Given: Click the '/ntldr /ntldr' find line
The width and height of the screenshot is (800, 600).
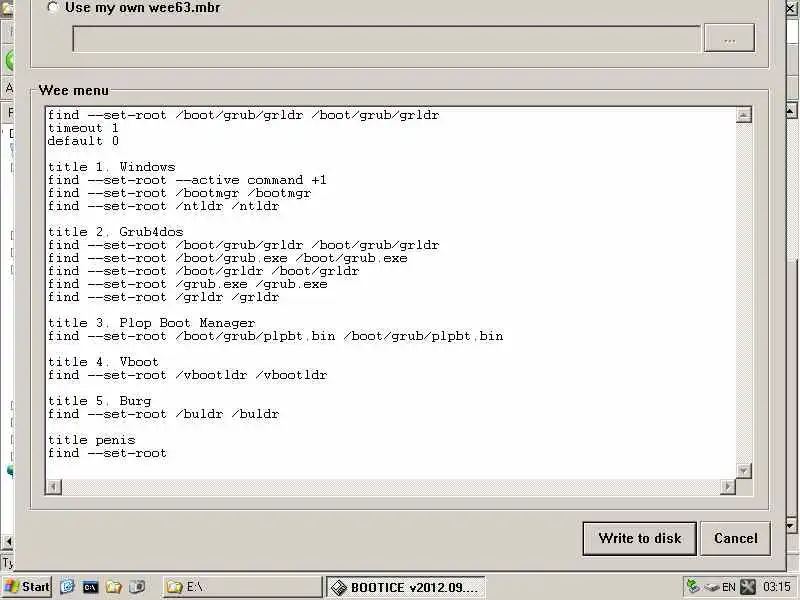Looking at the screenshot, I should [163, 206].
